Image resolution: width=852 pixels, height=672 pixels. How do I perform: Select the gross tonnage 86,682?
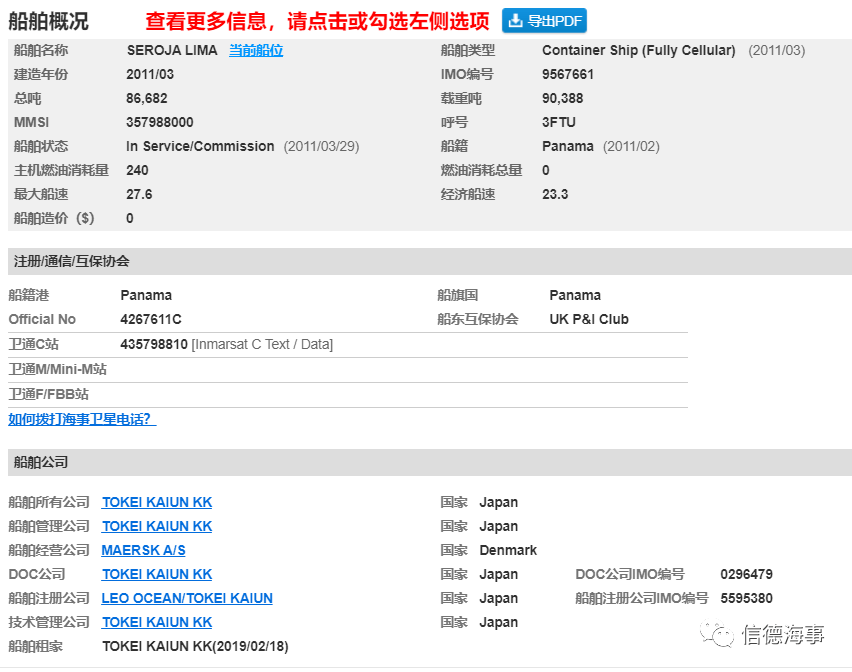coord(147,98)
